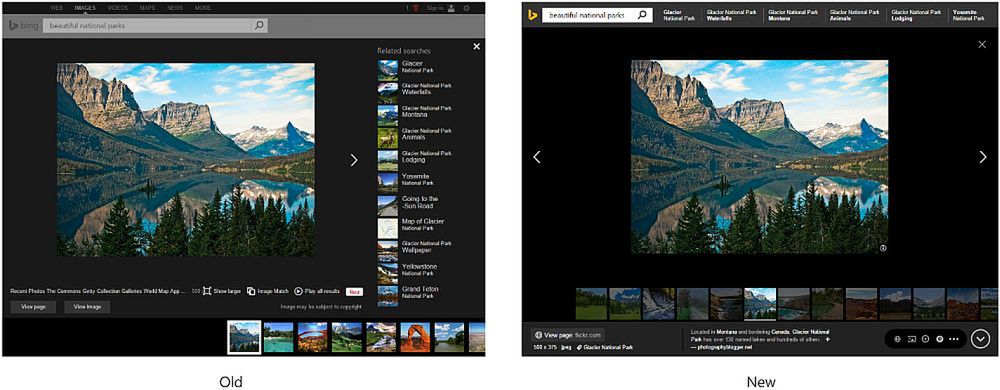Select 'Glacier National Park Animals' in new header

click(x=855, y=15)
